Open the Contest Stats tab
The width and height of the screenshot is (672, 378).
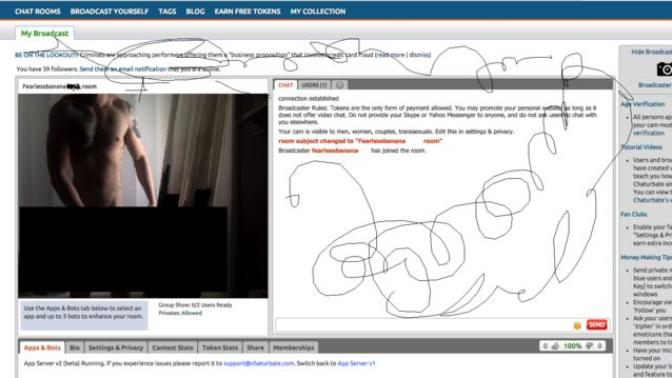point(173,348)
